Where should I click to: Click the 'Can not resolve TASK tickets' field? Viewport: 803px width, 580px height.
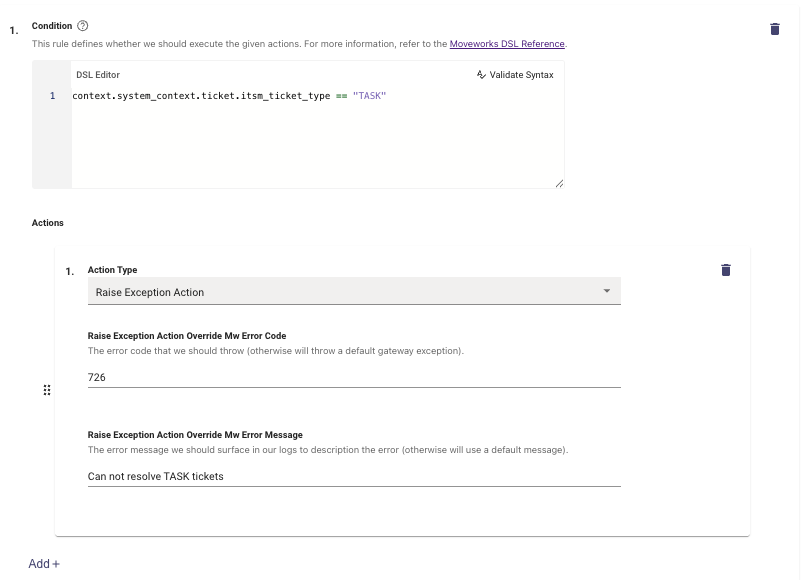tap(354, 477)
